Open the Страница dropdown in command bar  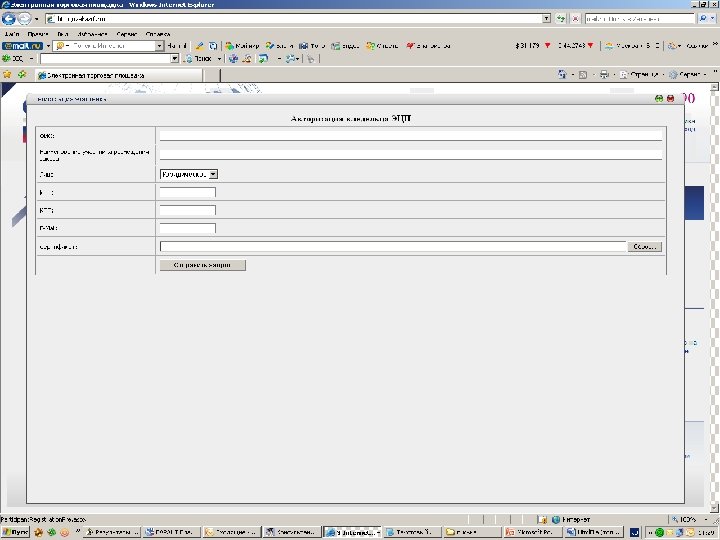point(641,74)
